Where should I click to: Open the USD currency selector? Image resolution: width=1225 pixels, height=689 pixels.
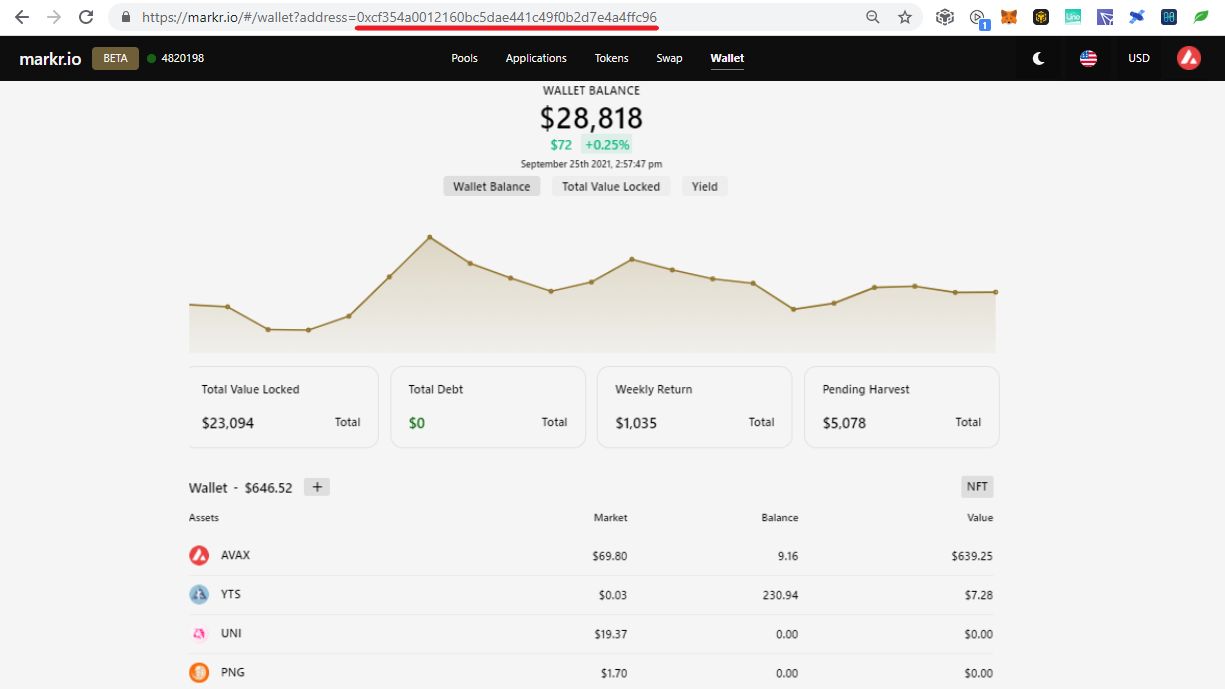click(1139, 58)
